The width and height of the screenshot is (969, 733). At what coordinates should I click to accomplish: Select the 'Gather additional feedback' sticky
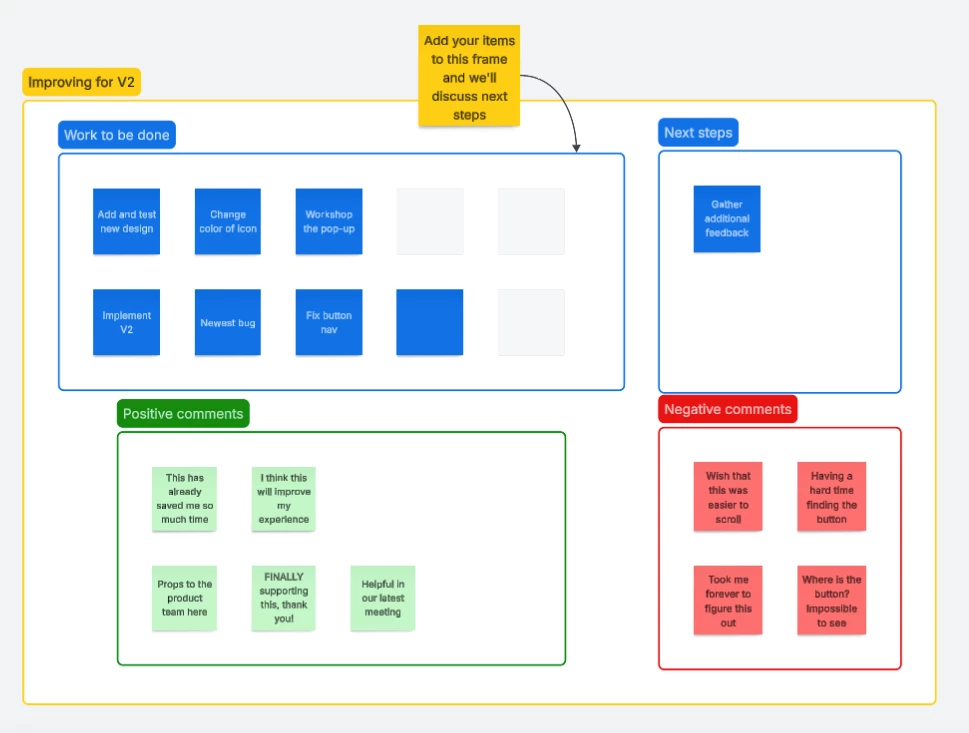[x=727, y=219]
